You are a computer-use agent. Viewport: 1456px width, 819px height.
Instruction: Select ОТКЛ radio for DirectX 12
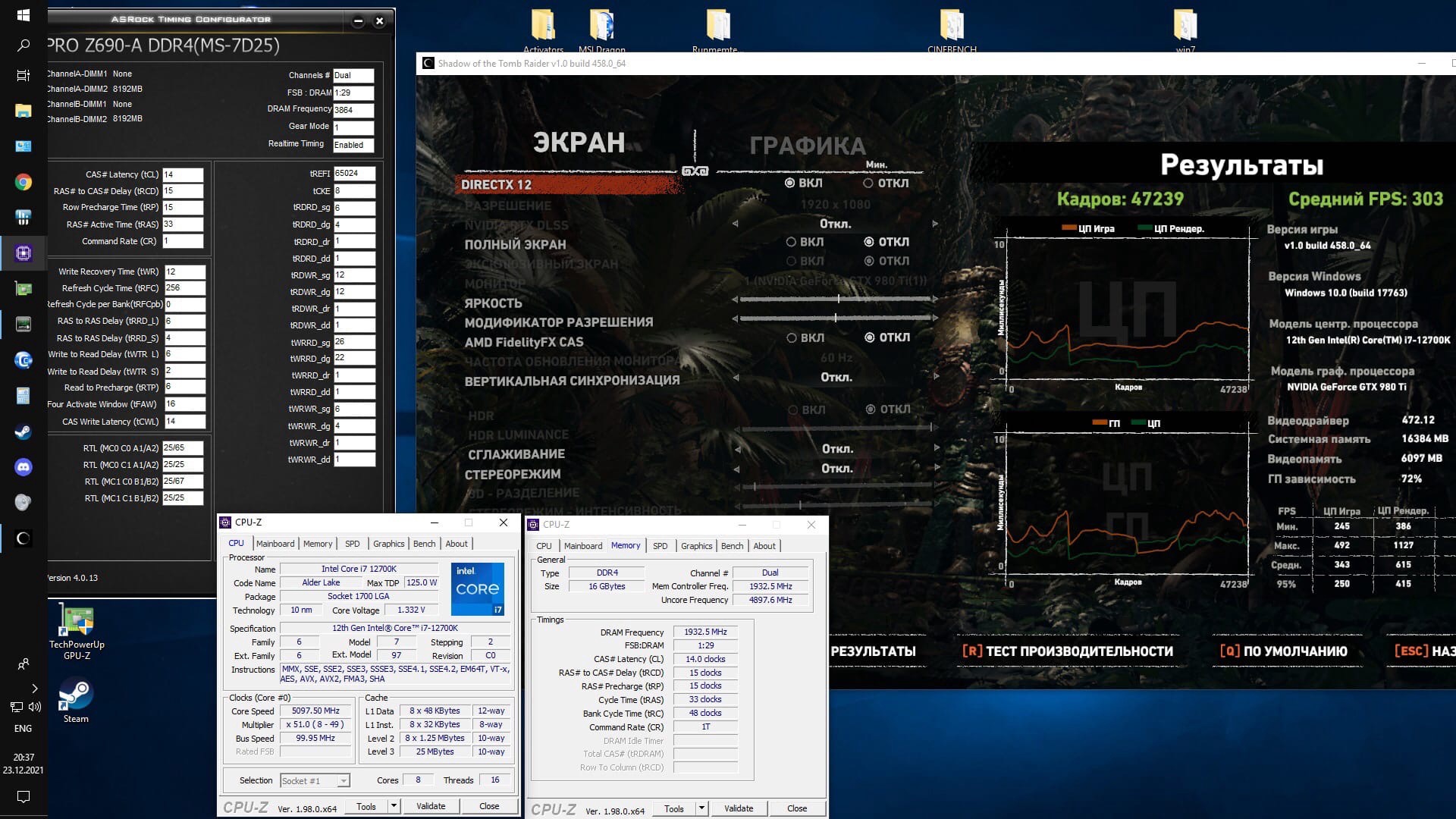868,183
